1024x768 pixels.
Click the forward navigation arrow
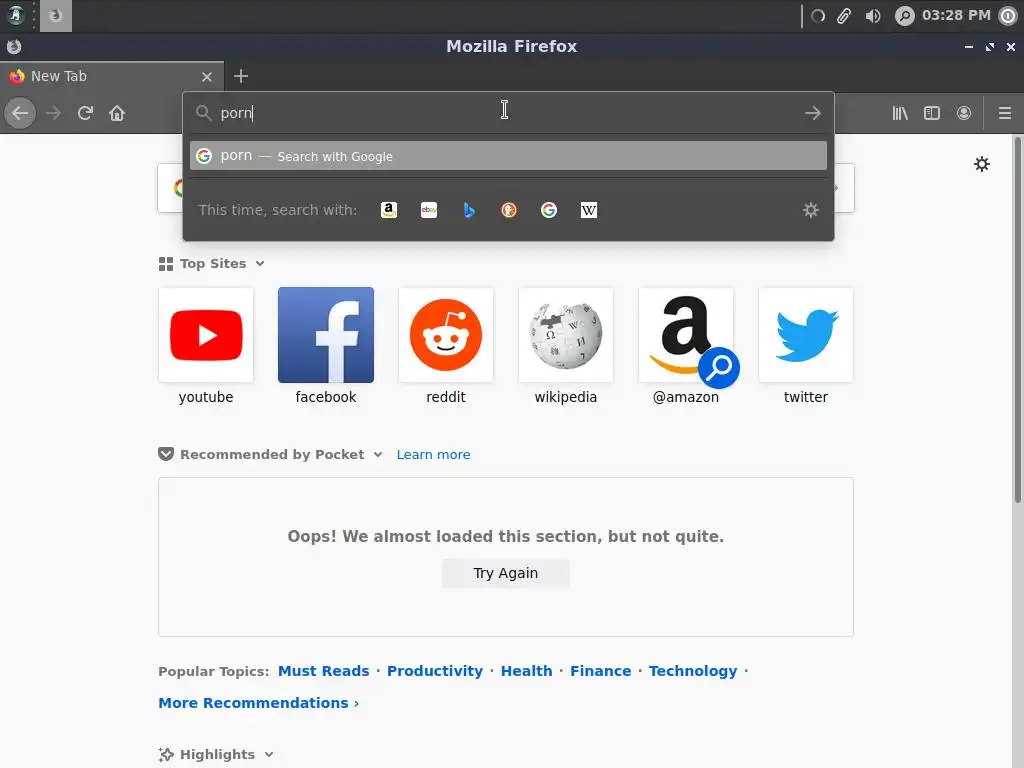point(53,113)
